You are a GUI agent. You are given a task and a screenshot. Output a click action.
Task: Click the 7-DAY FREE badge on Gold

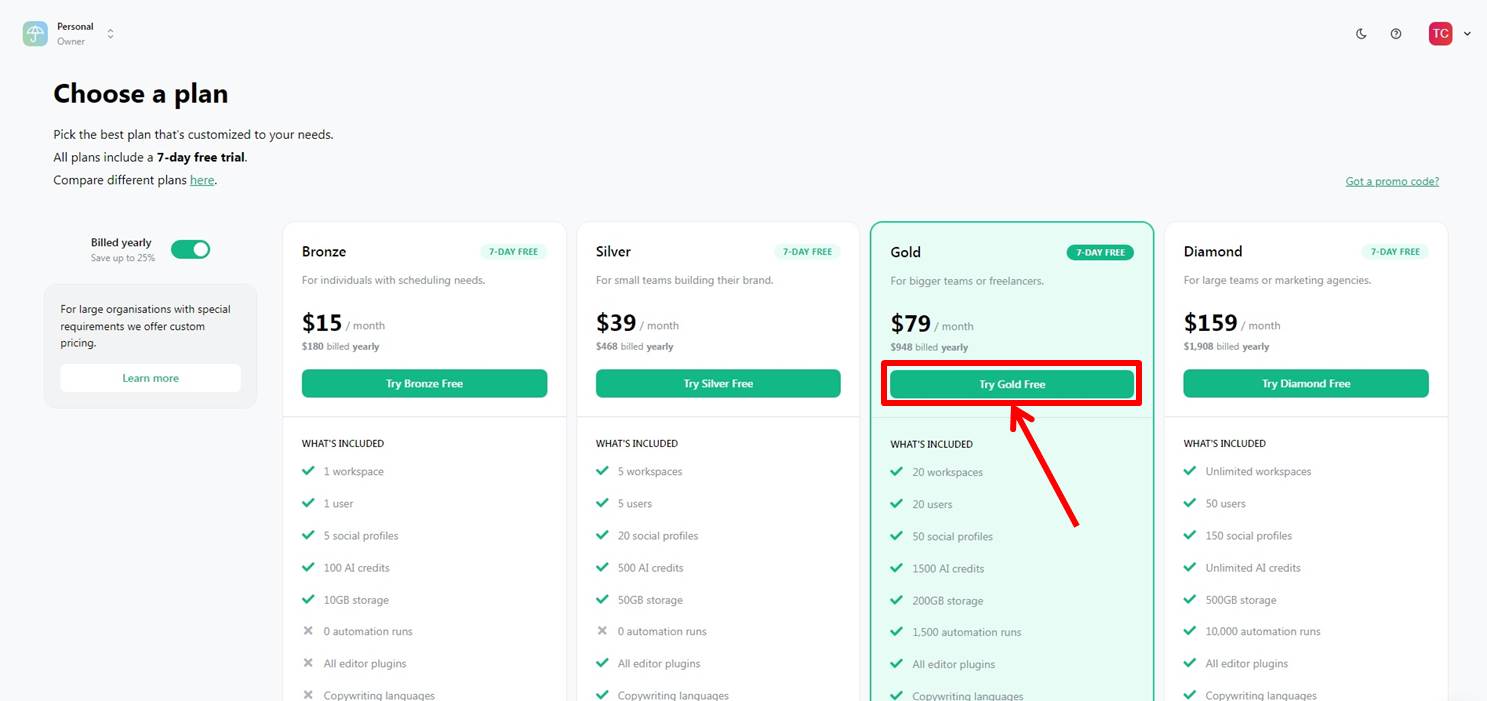coord(1100,252)
